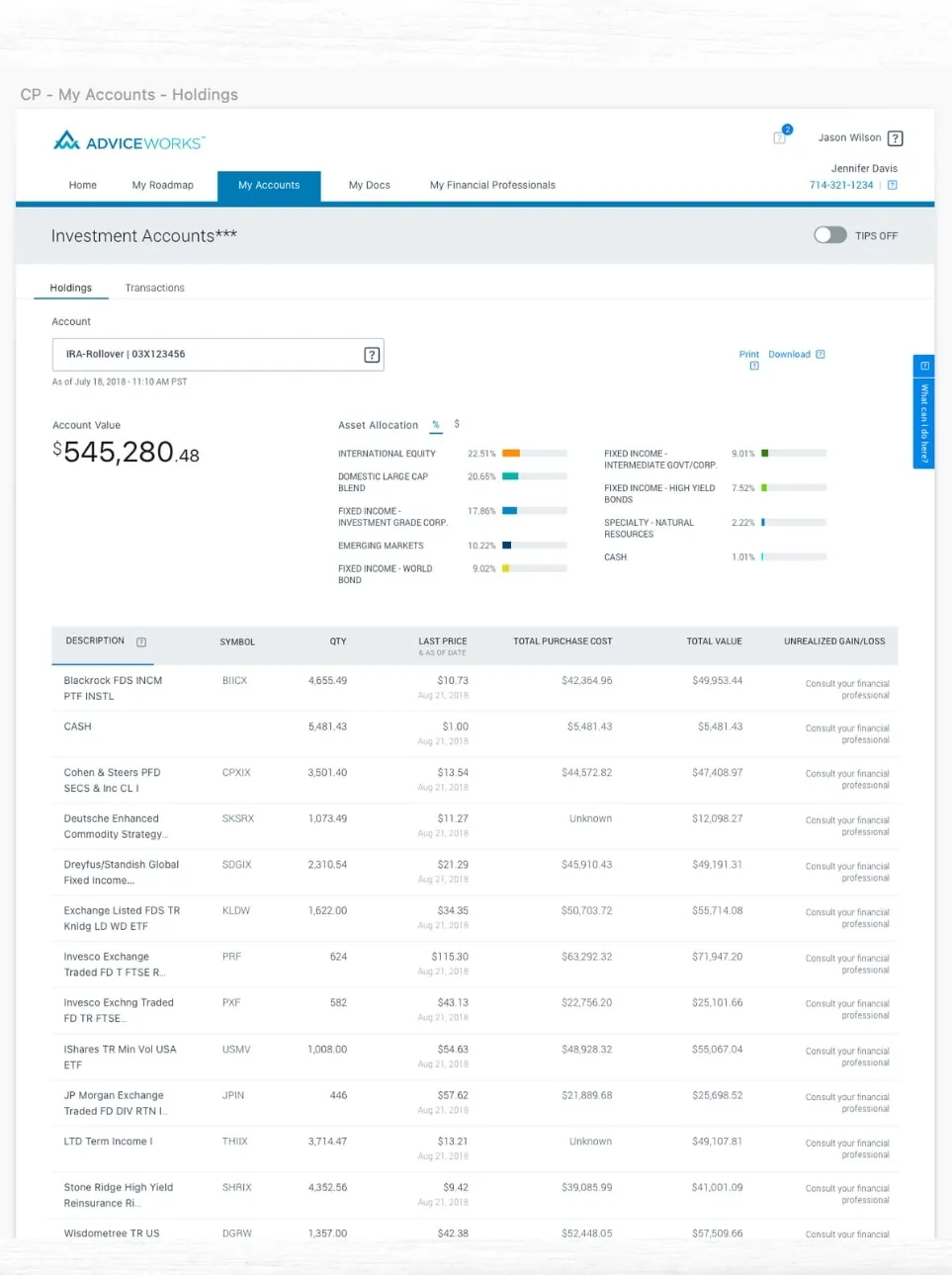Click the KLDW symbol

click(x=236, y=910)
